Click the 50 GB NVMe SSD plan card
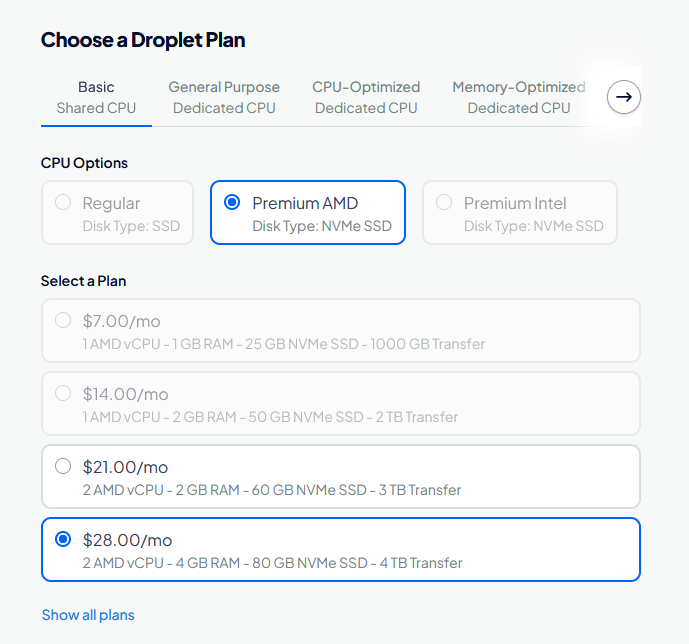 point(341,404)
